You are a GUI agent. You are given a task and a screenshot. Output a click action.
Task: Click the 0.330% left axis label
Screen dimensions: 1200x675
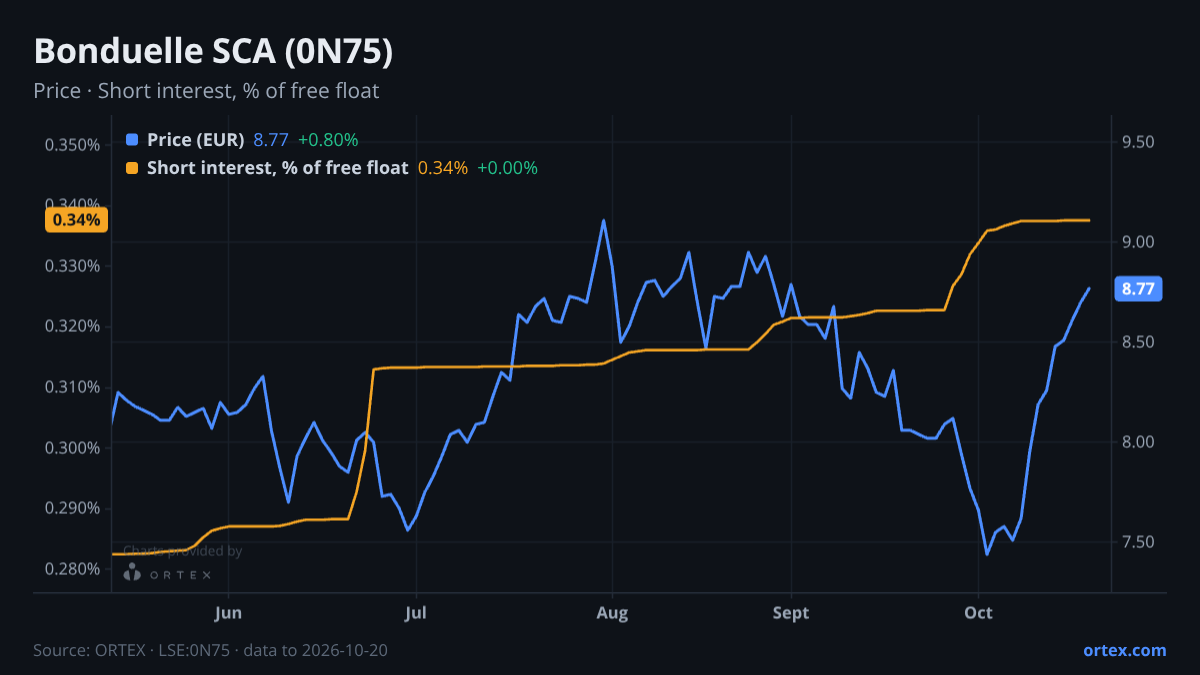(x=72, y=266)
